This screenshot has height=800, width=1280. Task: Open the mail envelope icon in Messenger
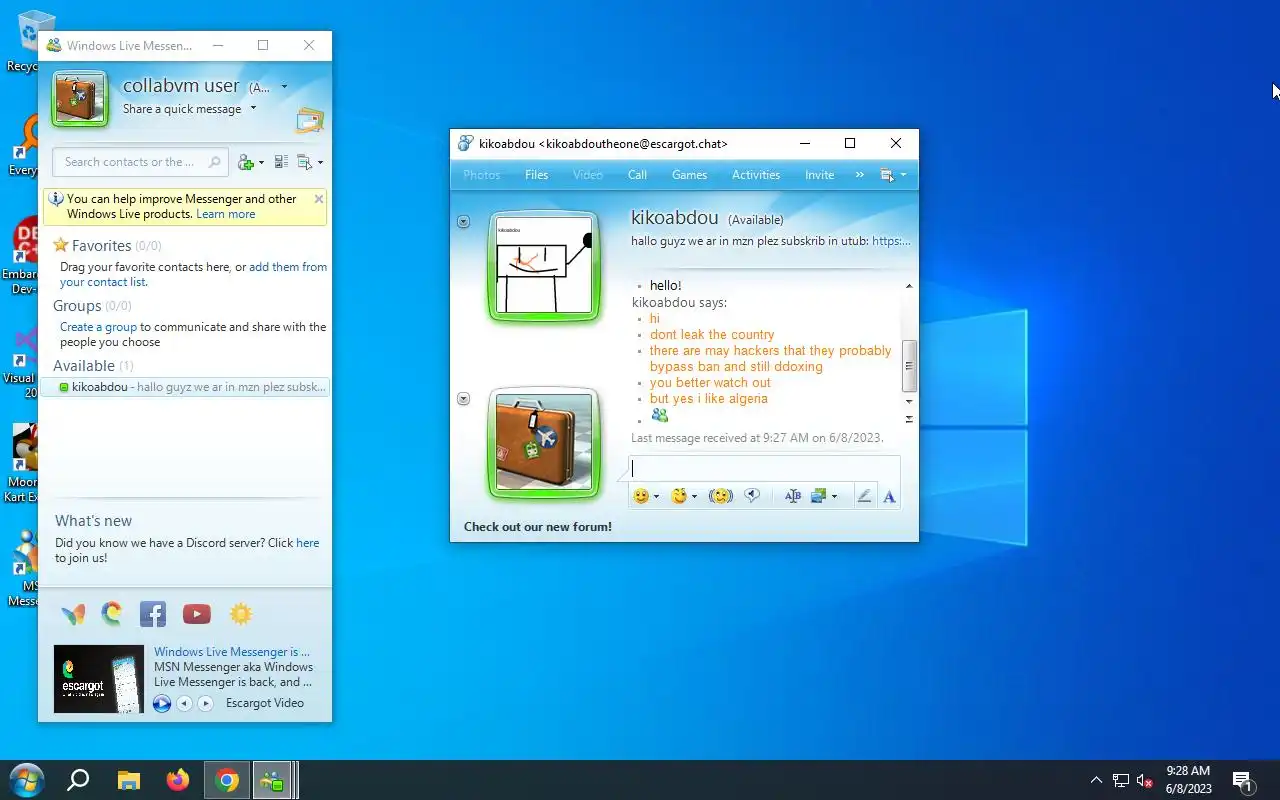click(x=310, y=120)
